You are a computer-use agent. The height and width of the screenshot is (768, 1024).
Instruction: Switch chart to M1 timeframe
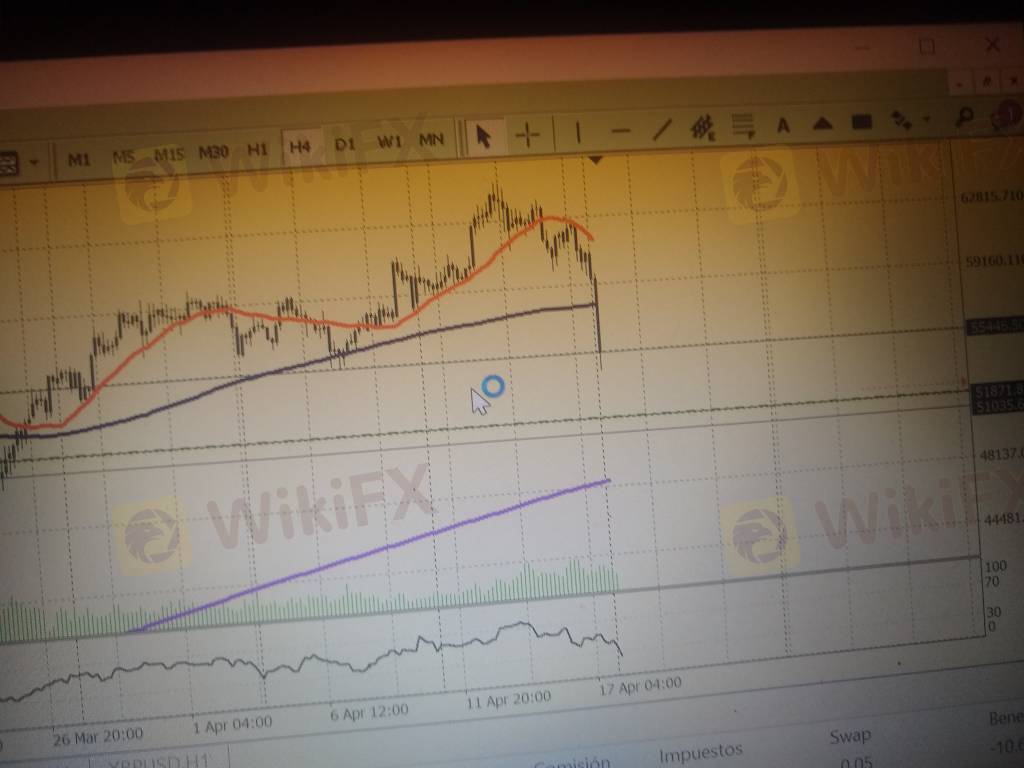coord(79,158)
